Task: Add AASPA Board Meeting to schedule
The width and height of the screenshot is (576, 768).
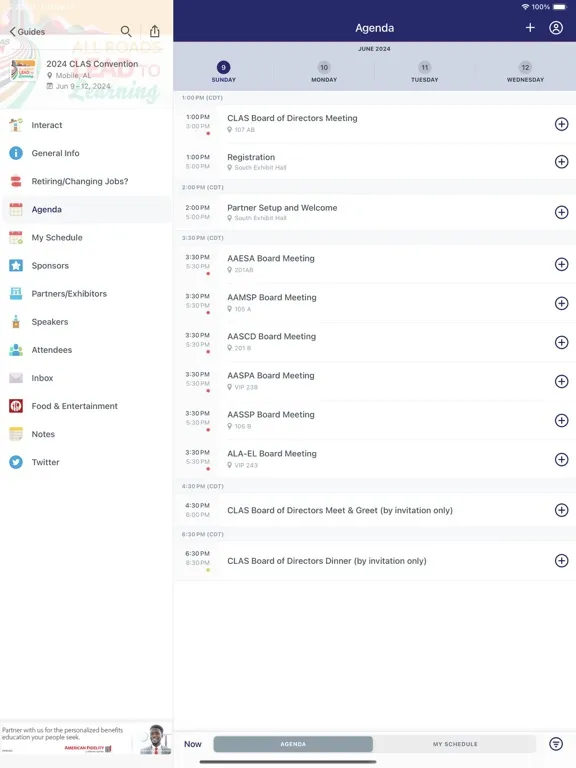Action: pyautogui.click(x=561, y=381)
